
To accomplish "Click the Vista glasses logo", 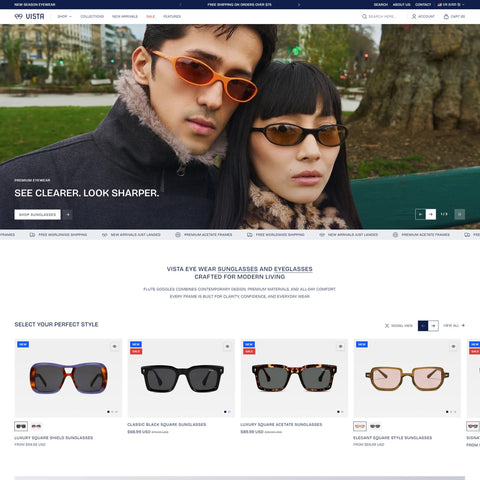I will [29, 16].
